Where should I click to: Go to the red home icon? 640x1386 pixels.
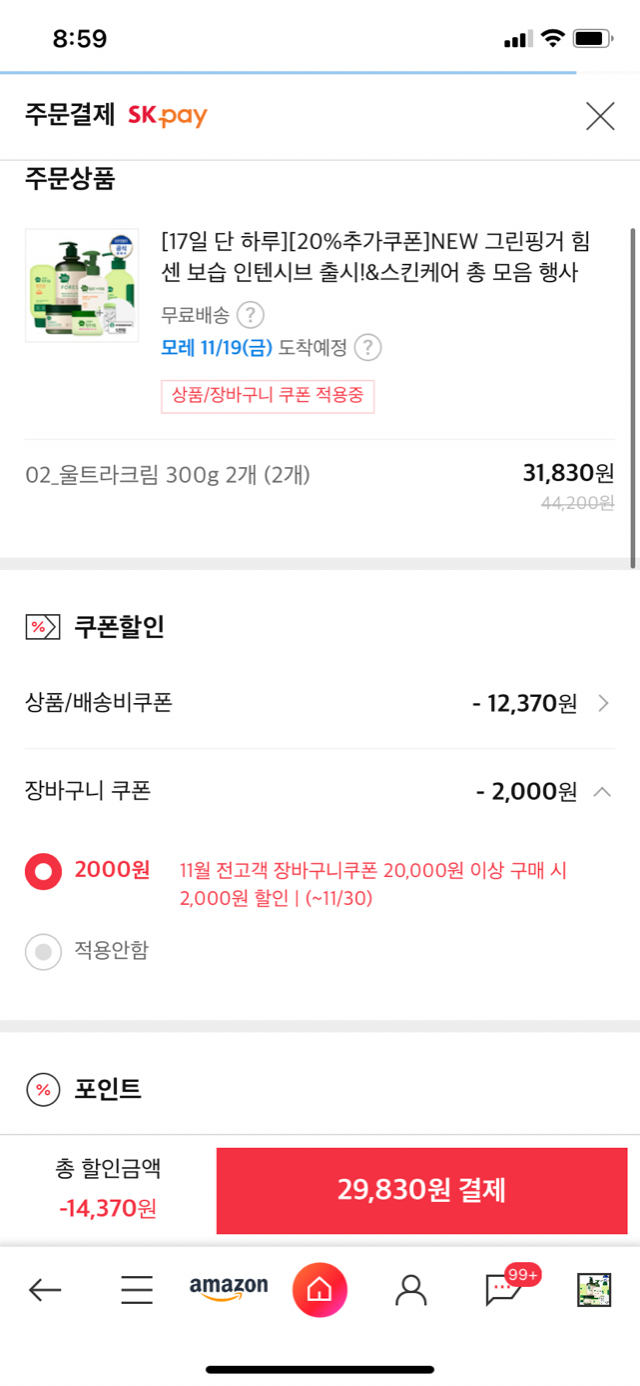pyautogui.click(x=320, y=1290)
